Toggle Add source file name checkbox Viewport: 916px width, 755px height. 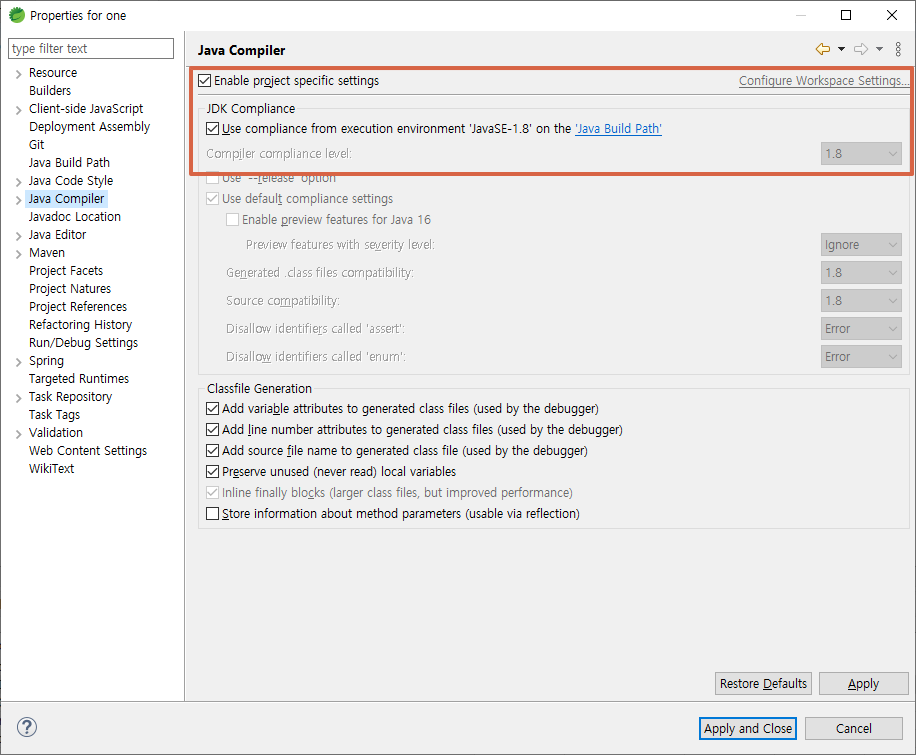pyautogui.click(x=213, y=451)
